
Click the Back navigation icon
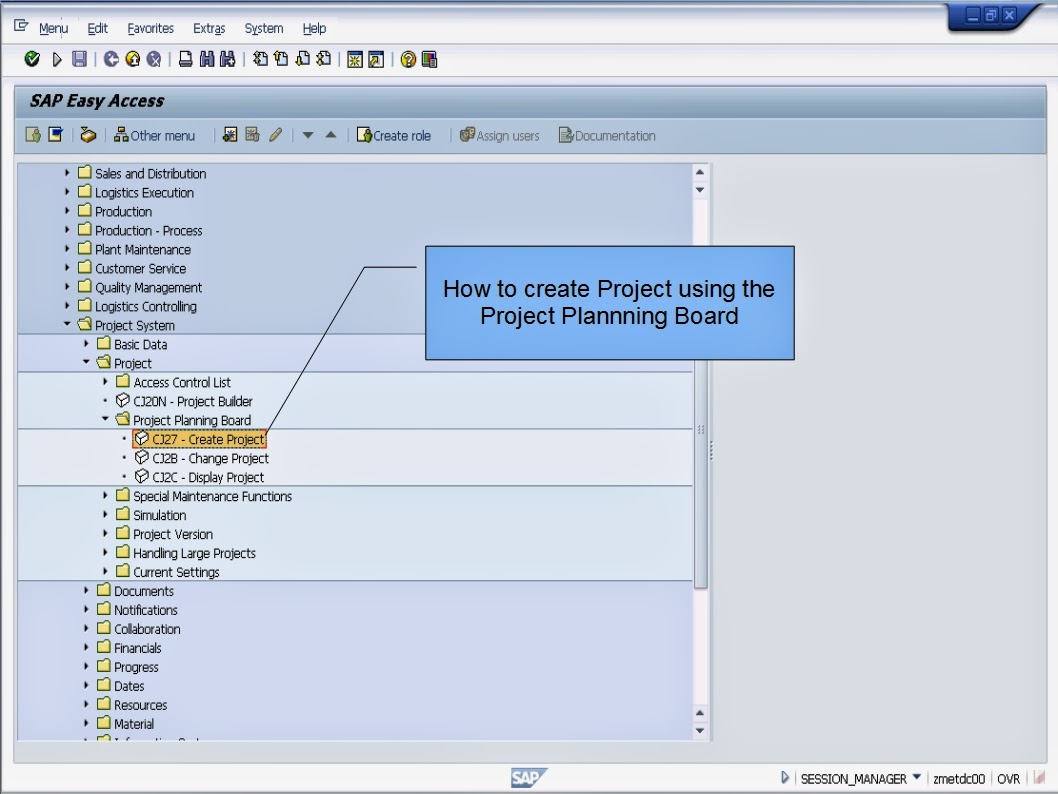(x=110, y=61)
